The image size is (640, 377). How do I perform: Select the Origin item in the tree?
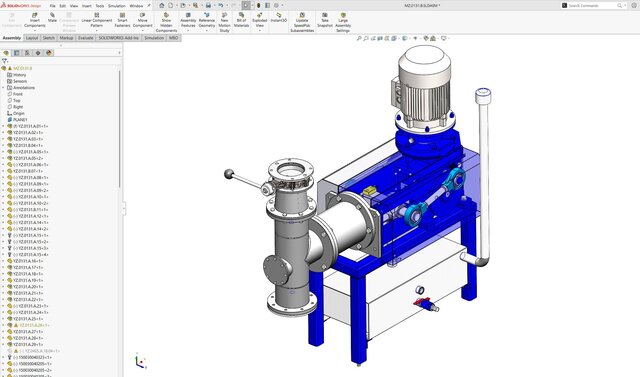click(x=16, y=113)
